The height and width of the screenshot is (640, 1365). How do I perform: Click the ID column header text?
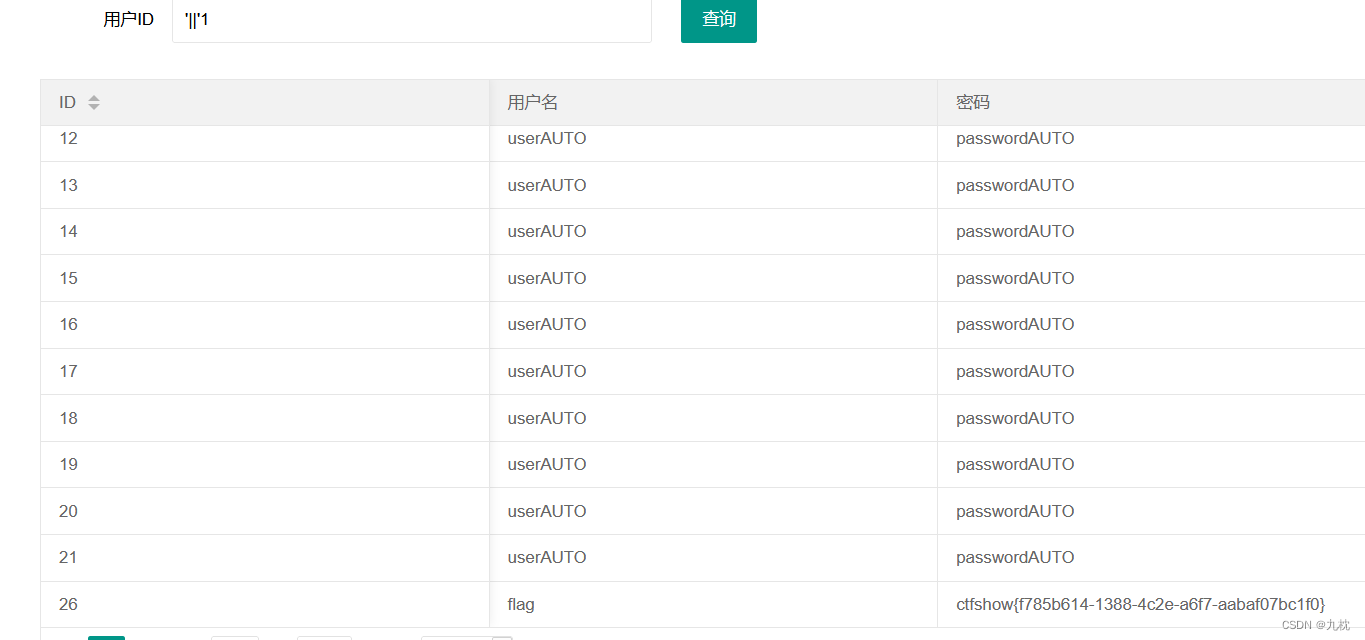pyautogui.click(x=68, y=102)
